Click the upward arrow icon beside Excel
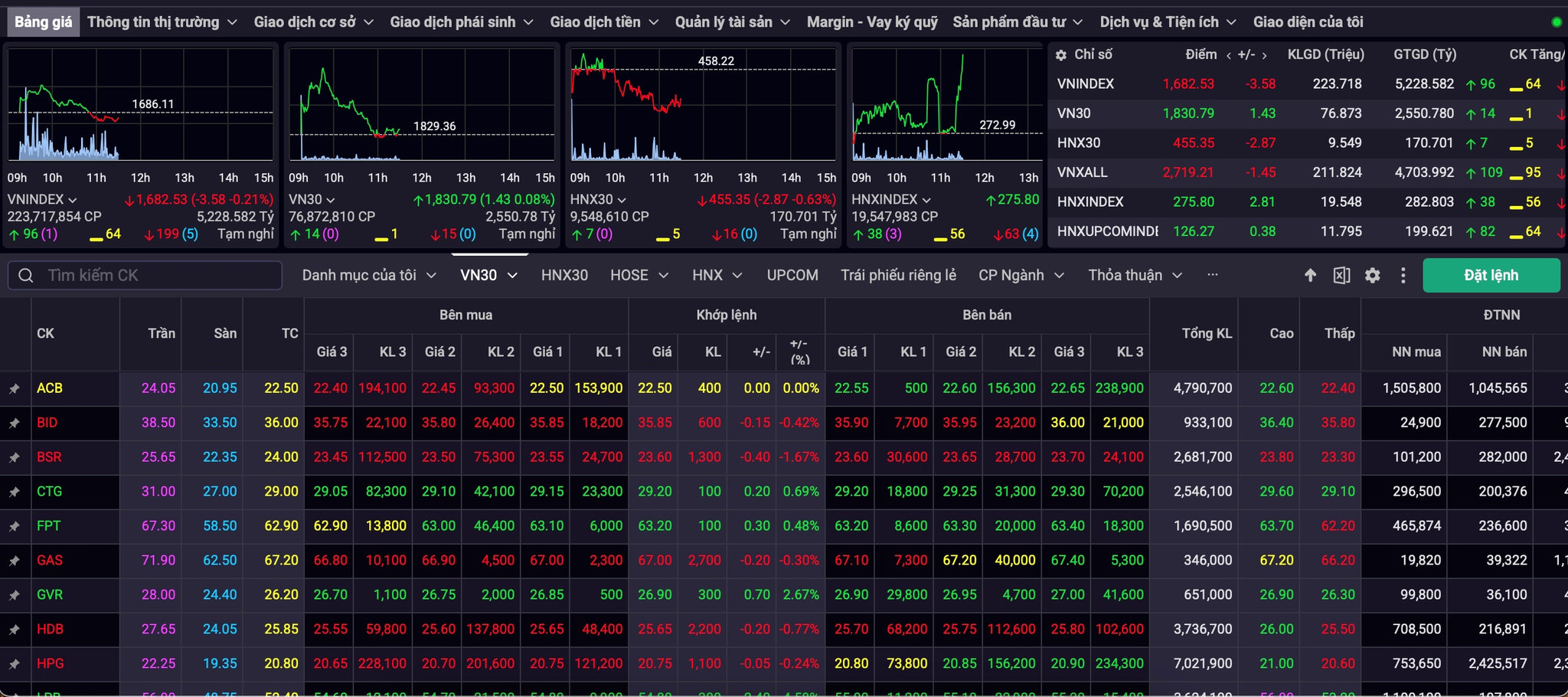 coord(1310,275)
